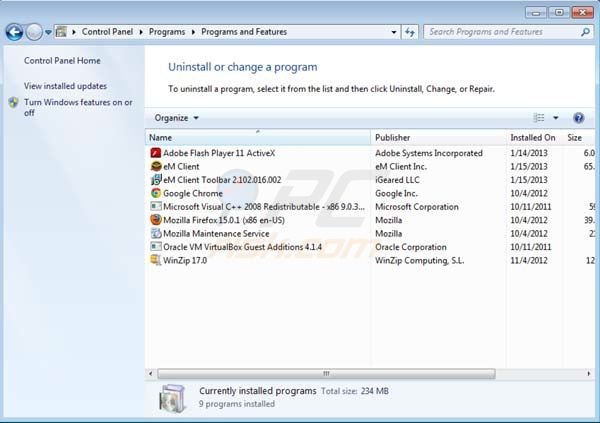Image resolution: width=600 pixels, height=423 pixels.
Task: Click Oracle VM VirtualBox icon
Action: tap(156, 247)
